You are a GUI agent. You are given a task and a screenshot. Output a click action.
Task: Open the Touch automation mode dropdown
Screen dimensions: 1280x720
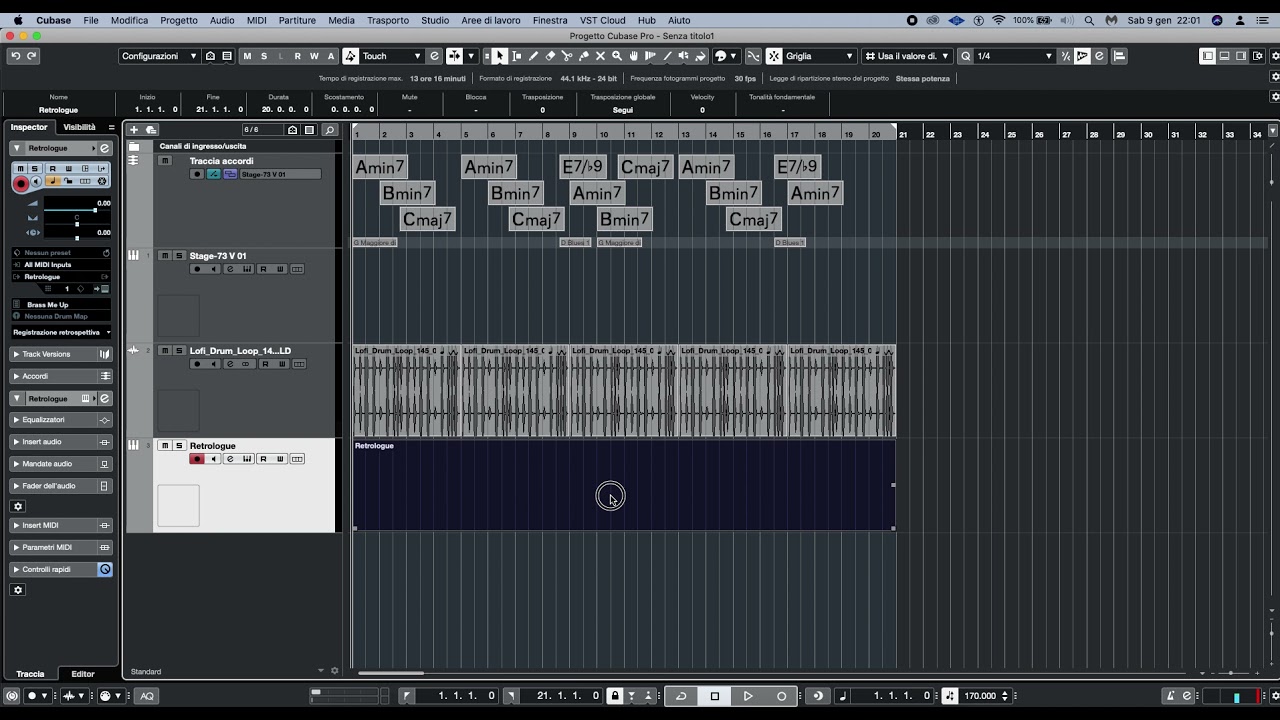coord(391,56)
